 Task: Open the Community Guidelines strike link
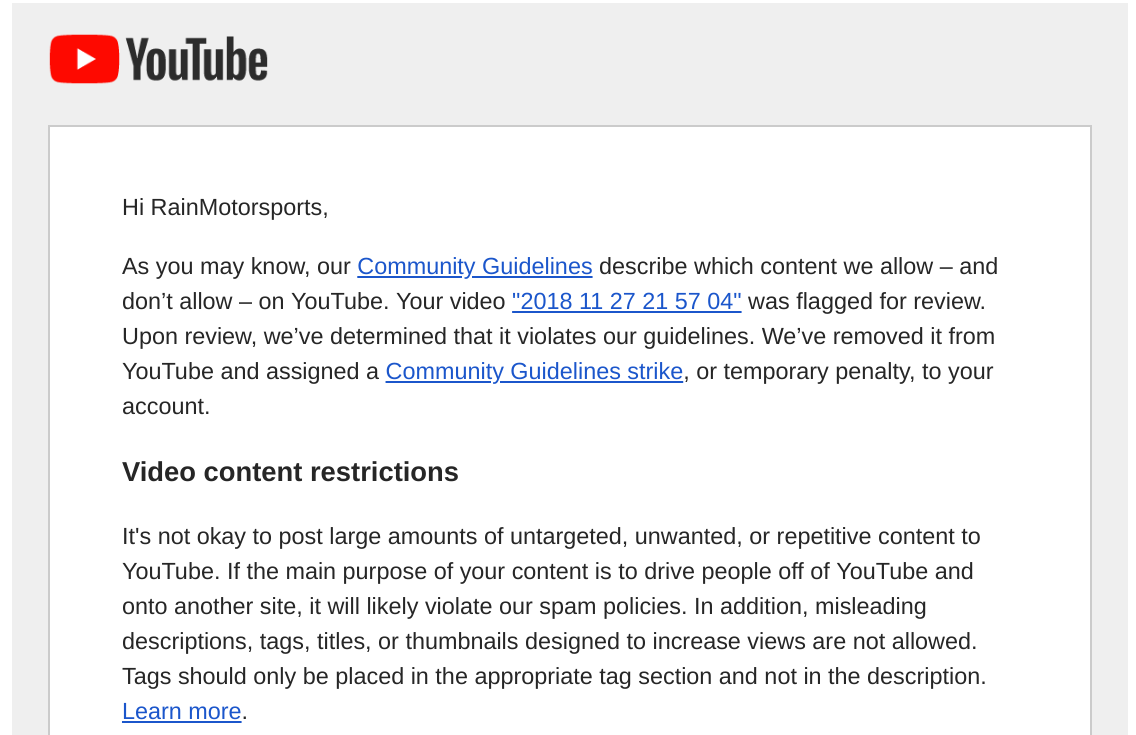point(534,371)
